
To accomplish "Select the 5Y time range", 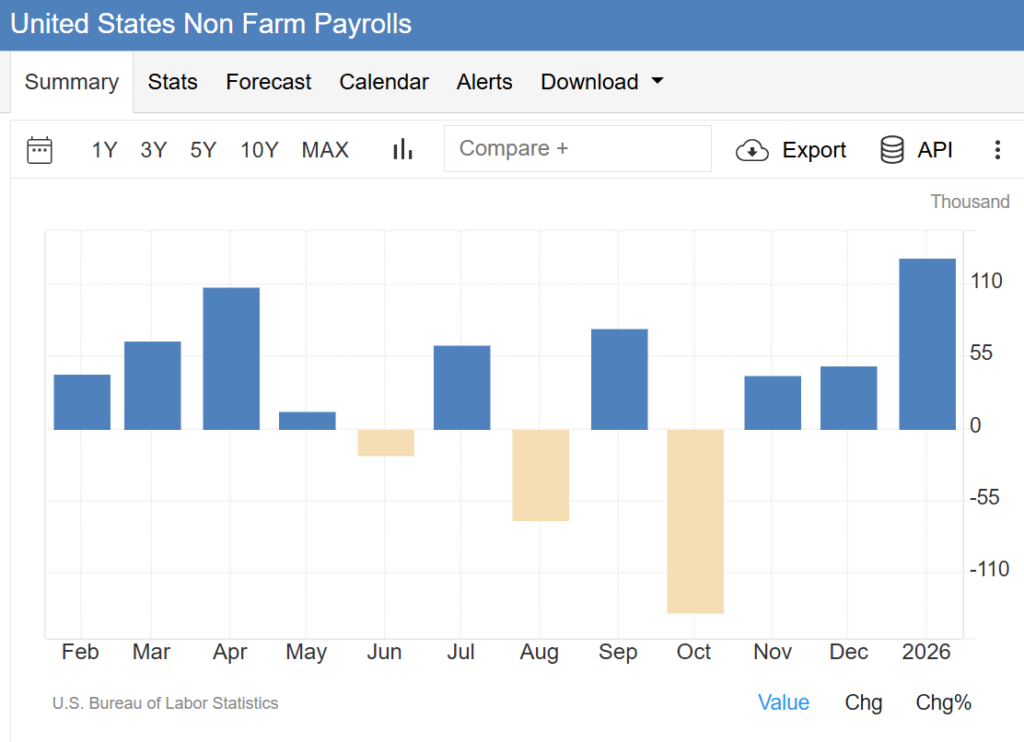I will point(203,150).
